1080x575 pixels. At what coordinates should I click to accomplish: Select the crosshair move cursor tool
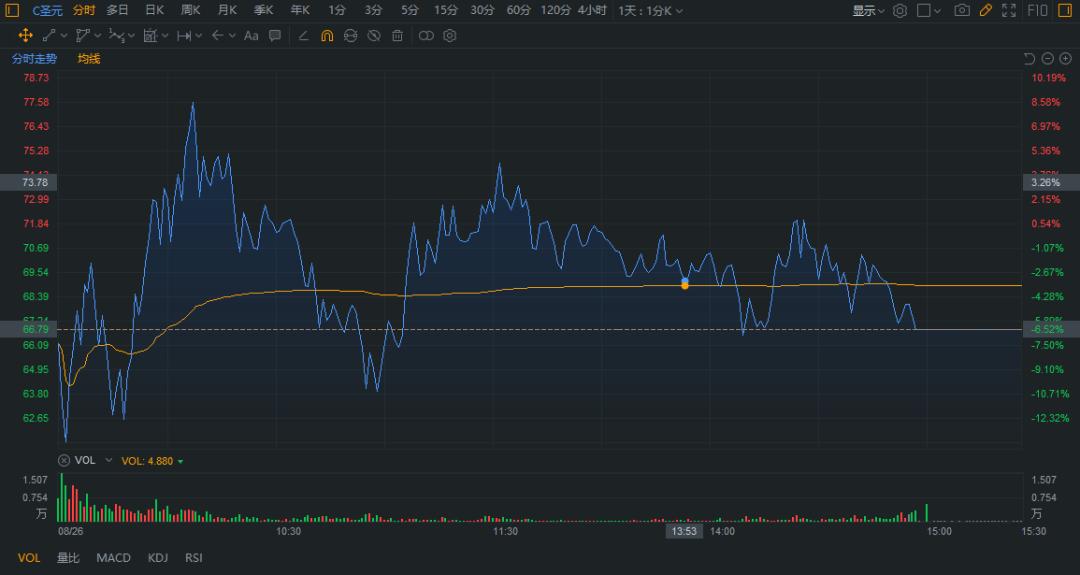tap(26, 35)
